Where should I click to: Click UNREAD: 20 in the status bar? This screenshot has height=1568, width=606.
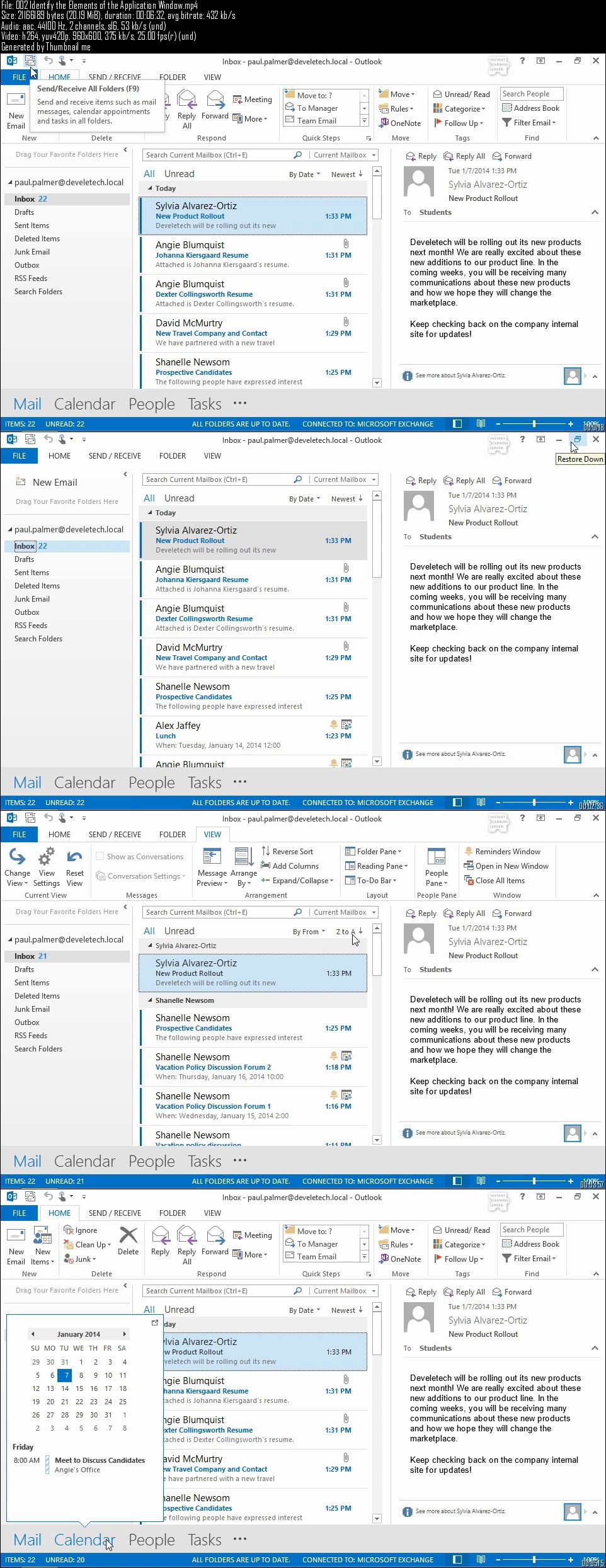pos(65,1560)
